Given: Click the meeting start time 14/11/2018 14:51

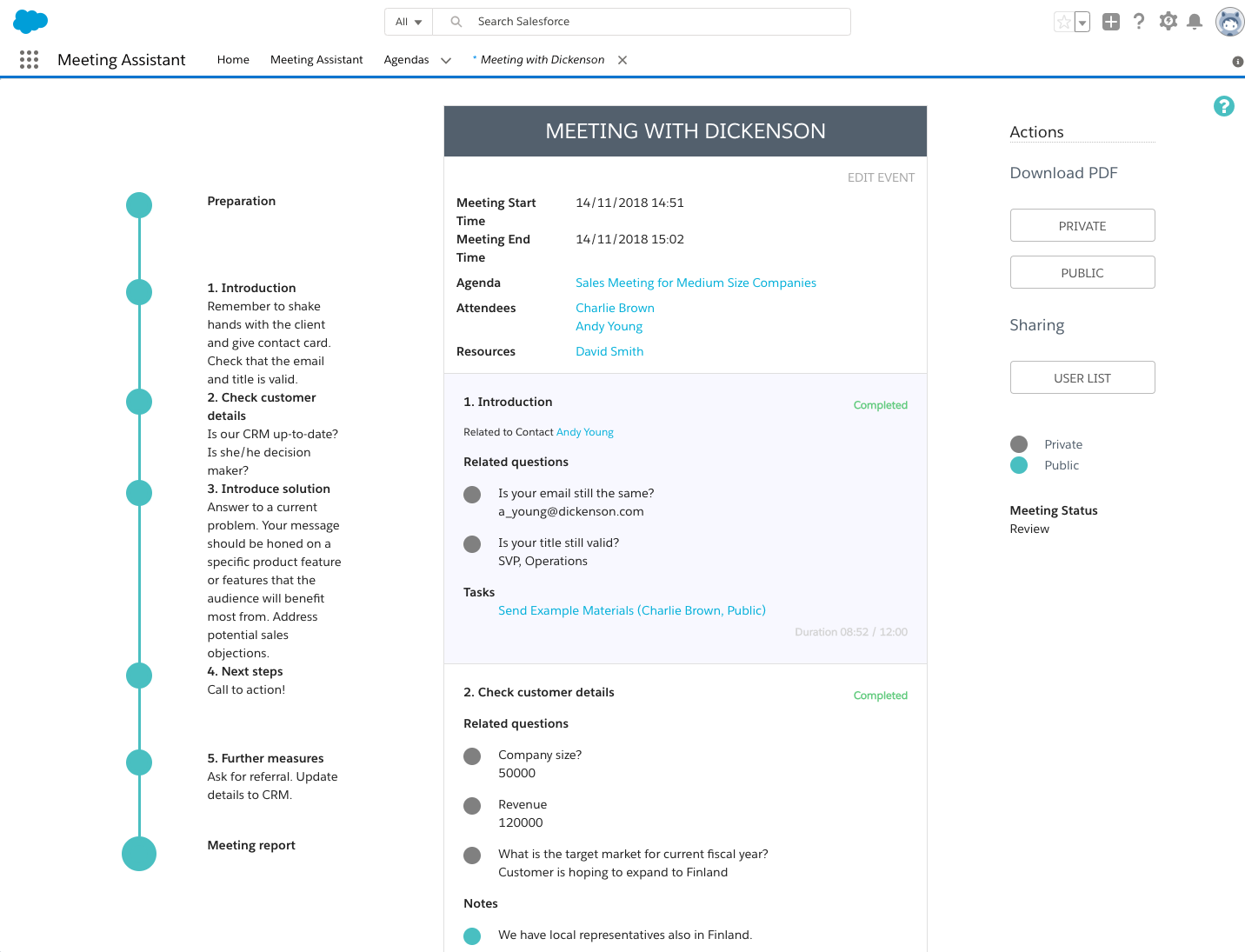Looking at the screenshot, I should pyautogui.click(x=629, y=203).
